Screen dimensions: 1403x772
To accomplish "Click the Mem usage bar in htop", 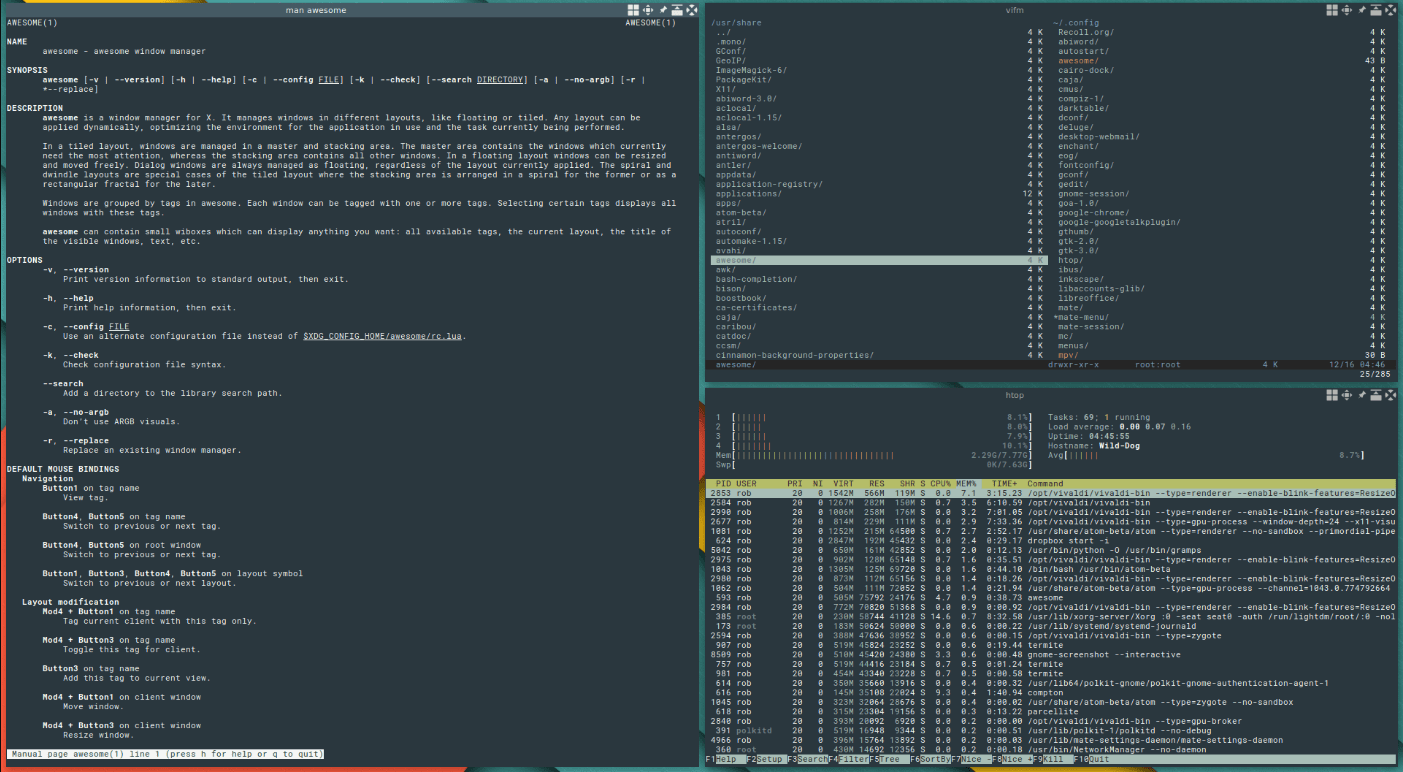I will tap(872, 455).
